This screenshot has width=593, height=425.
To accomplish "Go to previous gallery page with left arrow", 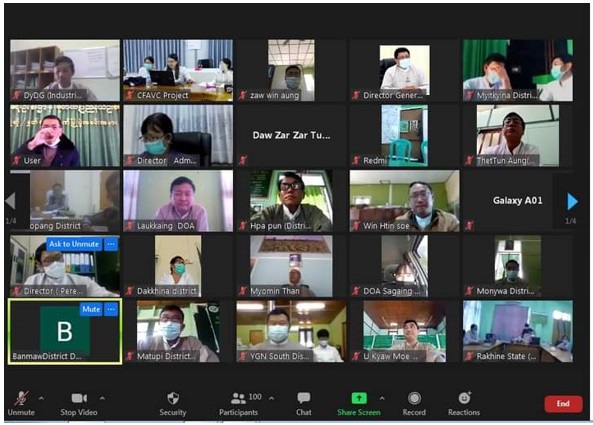I will point(11,201).
